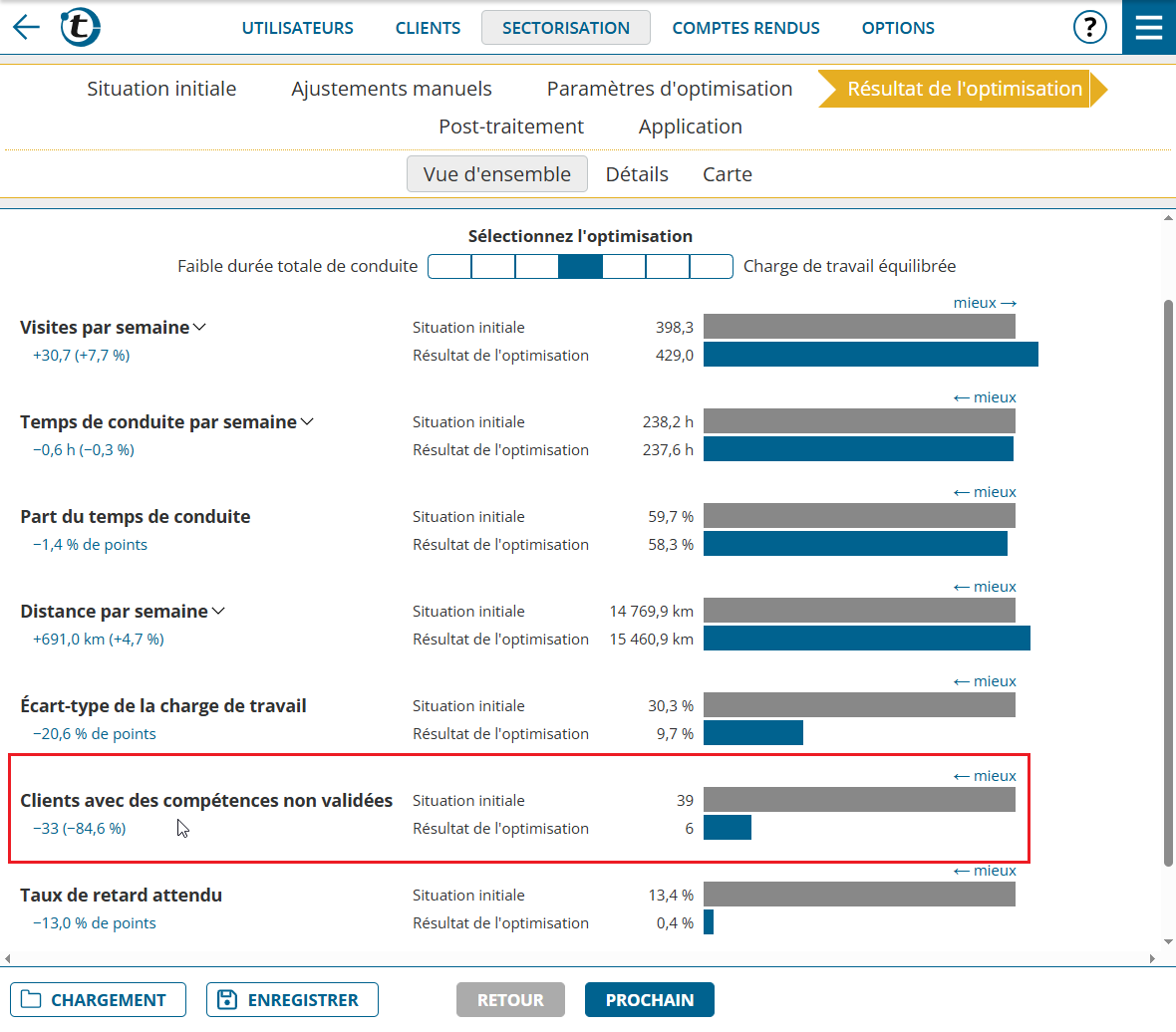Select the highlighted fourth optimisation segment

(x=580, y=266)
